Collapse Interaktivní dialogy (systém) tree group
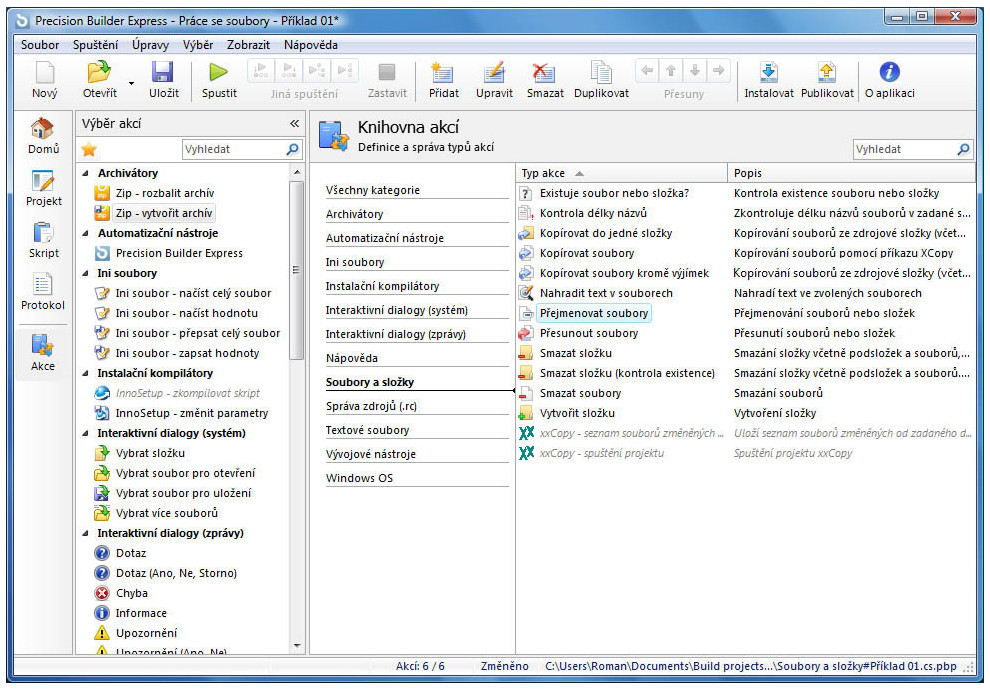 point(86,433)
